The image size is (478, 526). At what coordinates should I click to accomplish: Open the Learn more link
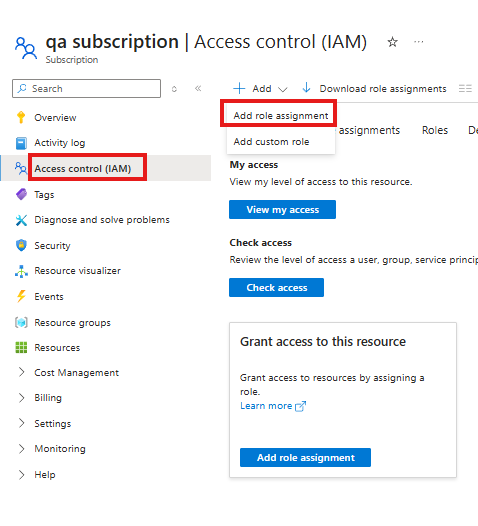(x=273, y=406)
